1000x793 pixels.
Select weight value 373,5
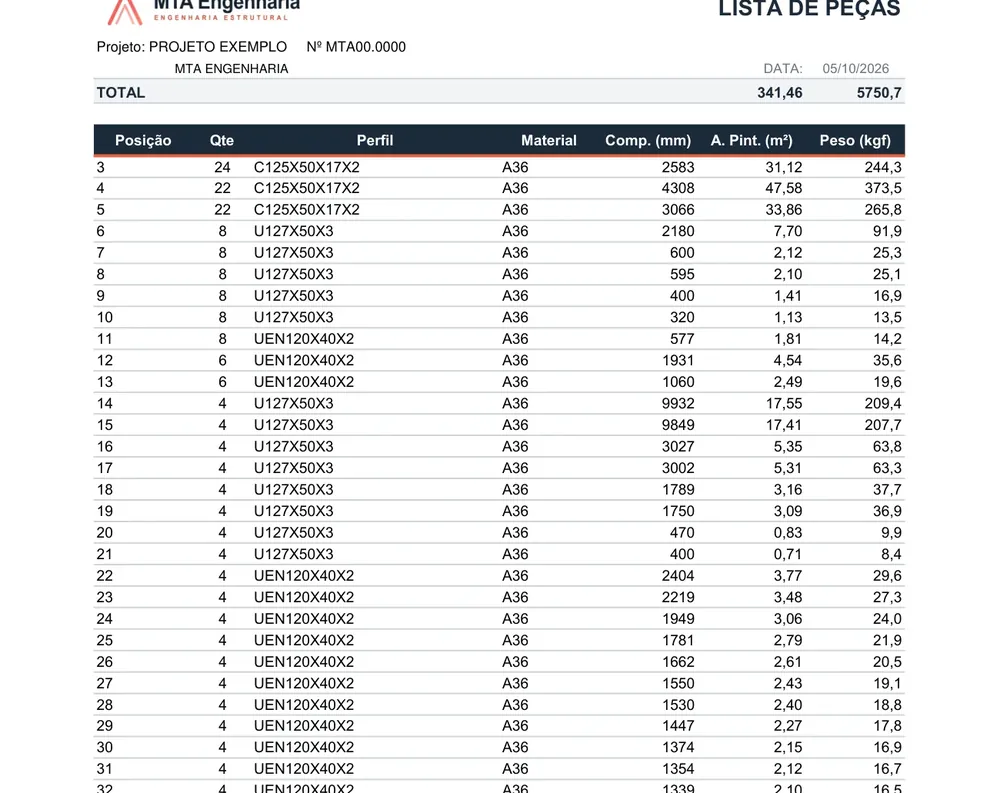[x=883, y=189]
